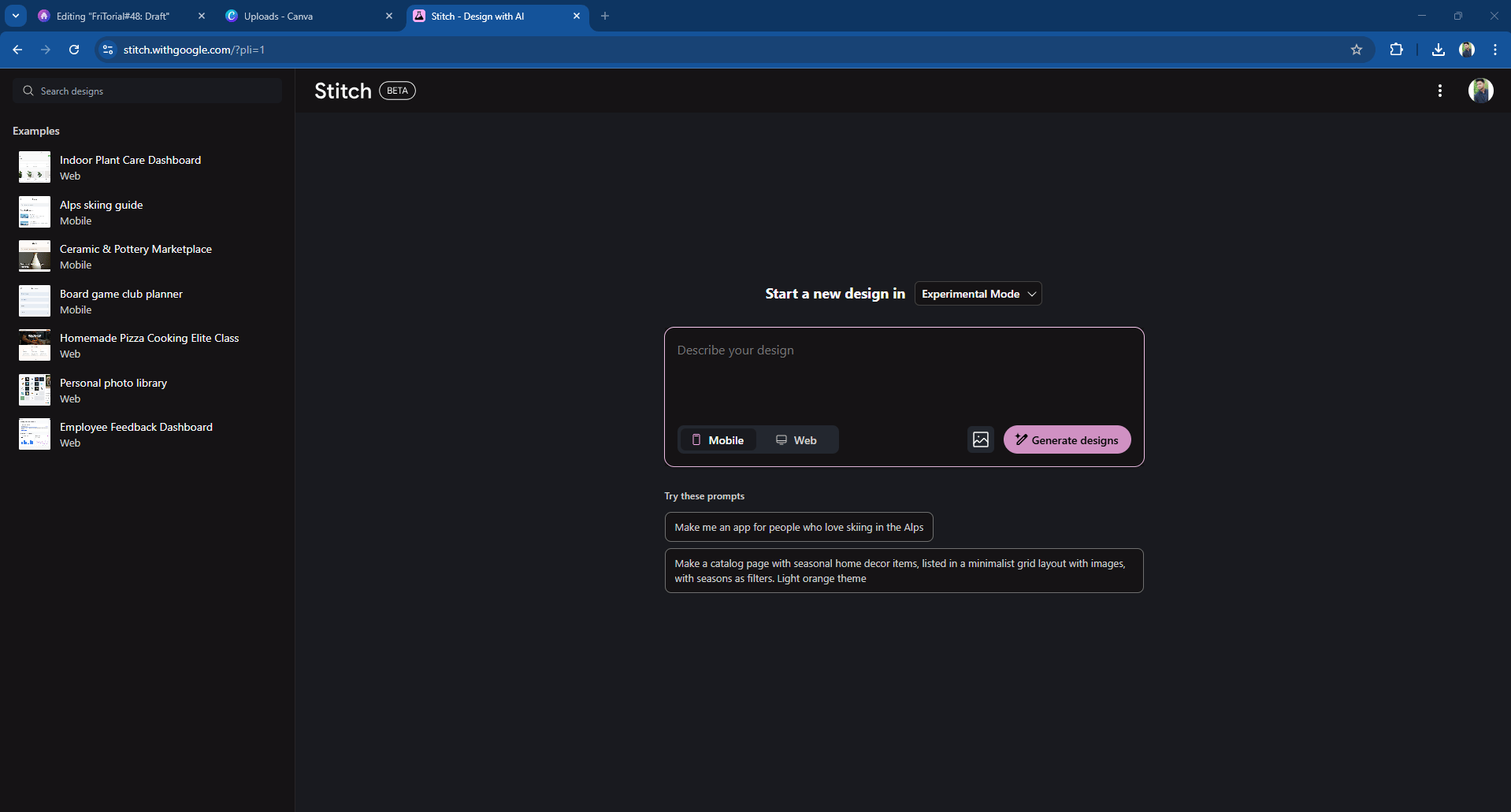Viewport: 1511px width, 812px height.
Task: Switch to the Stitch - Design with AI tab
Action: click(497, 16)
